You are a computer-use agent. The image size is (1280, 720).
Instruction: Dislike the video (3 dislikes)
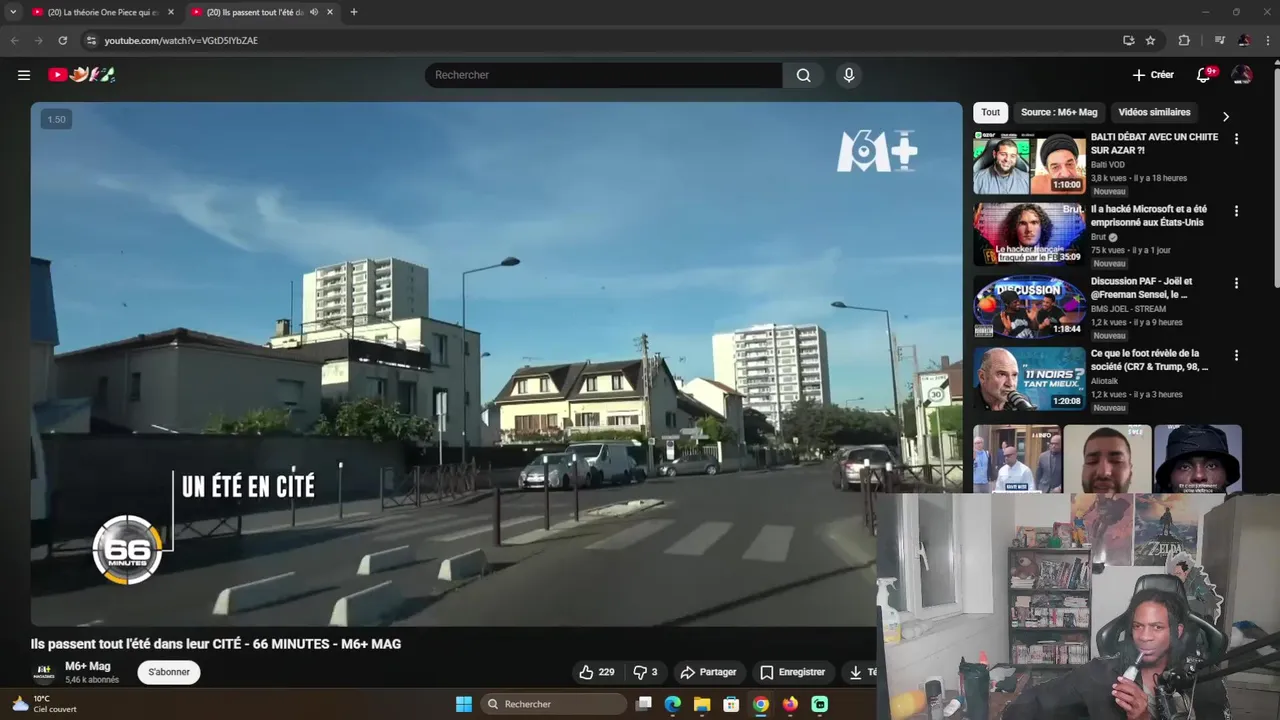tap(646, 672)
